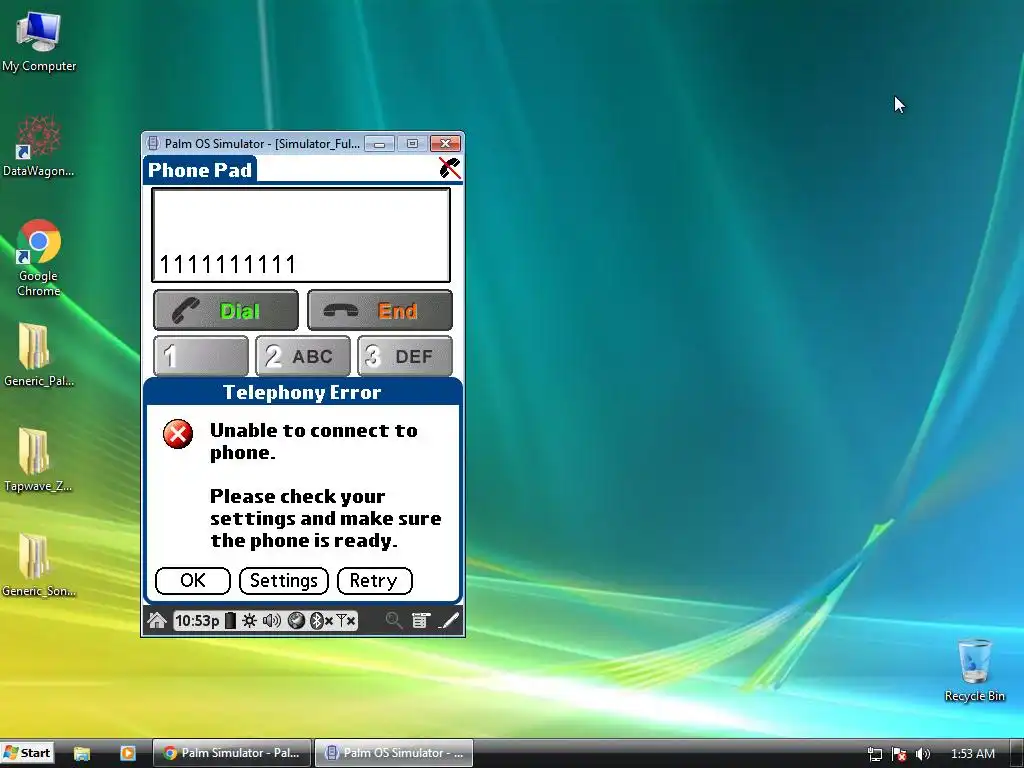The width and height of the screenshot is (1024, 768).
Task: Open the brightness sun icon
Action: click(x=249, y=620)
